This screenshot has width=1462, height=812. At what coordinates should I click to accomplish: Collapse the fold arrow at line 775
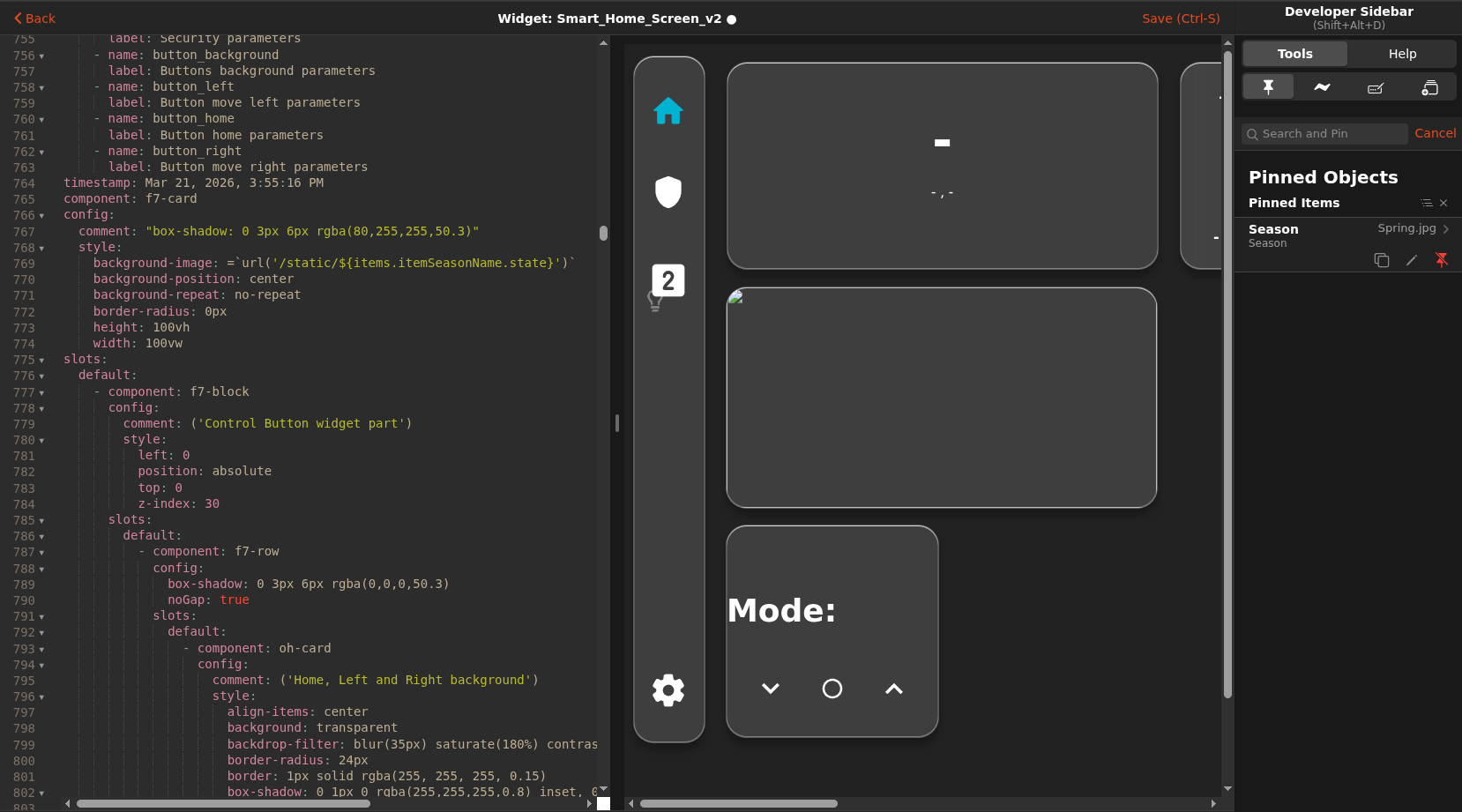click(41, 361)
